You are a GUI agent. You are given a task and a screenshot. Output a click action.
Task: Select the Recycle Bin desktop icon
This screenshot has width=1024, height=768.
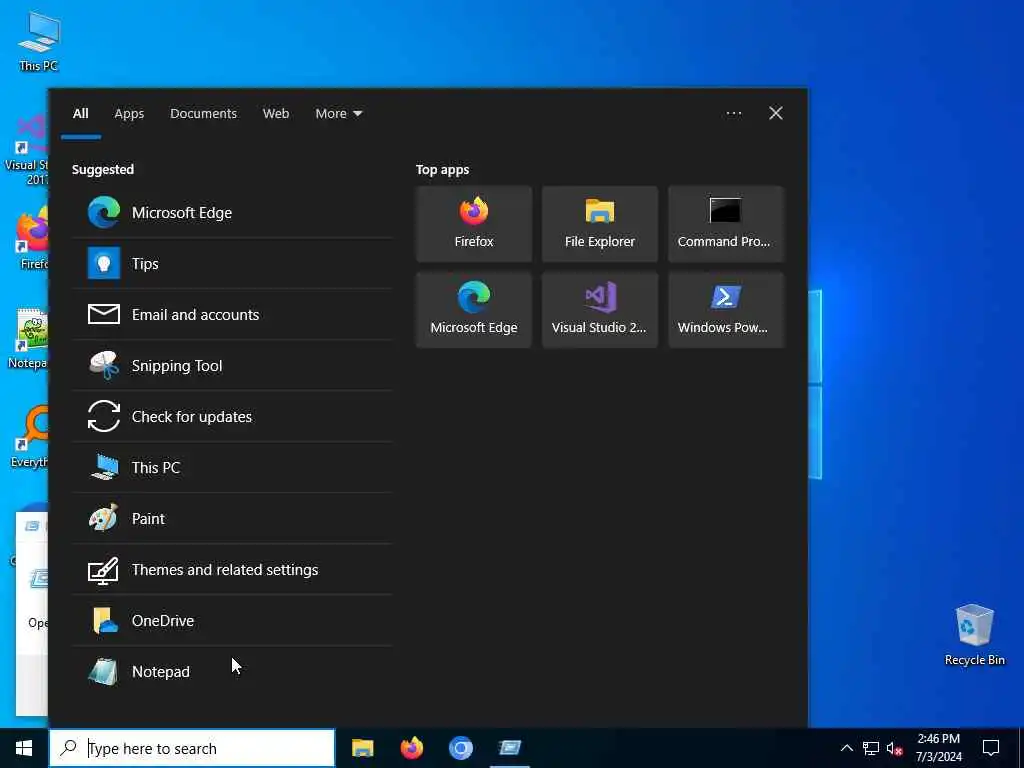click(x=974, y=635)
